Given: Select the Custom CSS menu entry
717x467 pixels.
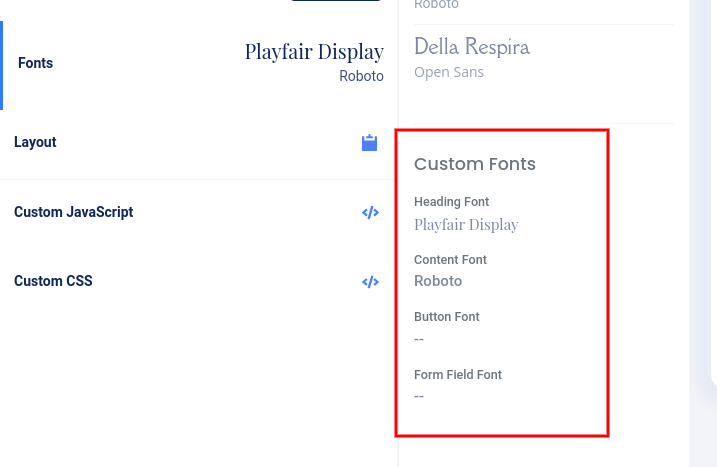Looking at the screenshot, I should click(x=53, y=281).
